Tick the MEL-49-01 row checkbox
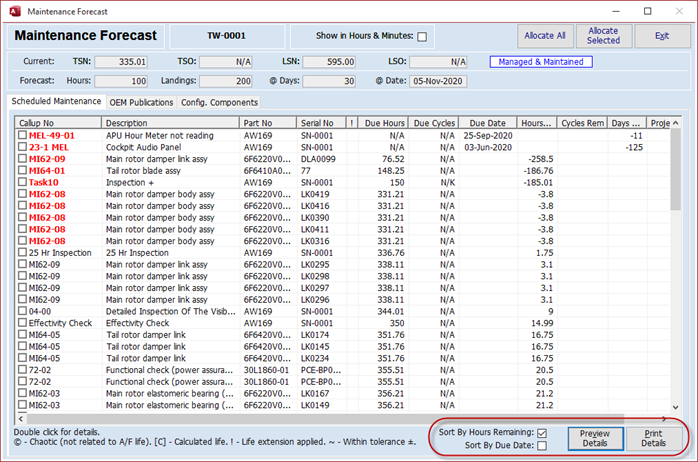Screen dimensions: 698x462 pyautogui.click(x=22, y=135)
